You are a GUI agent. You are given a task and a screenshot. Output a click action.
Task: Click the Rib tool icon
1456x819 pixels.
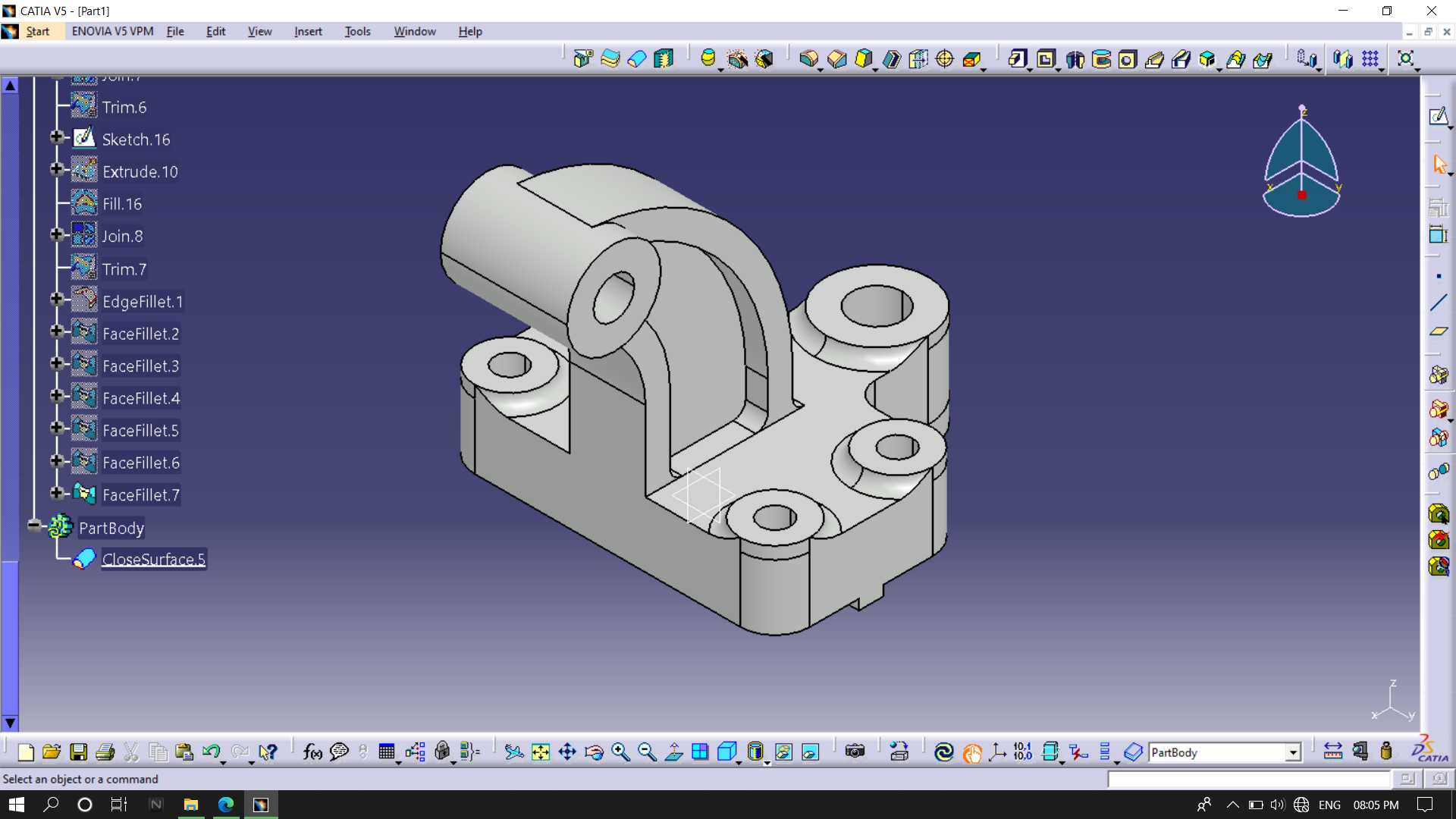(1155, 58)
